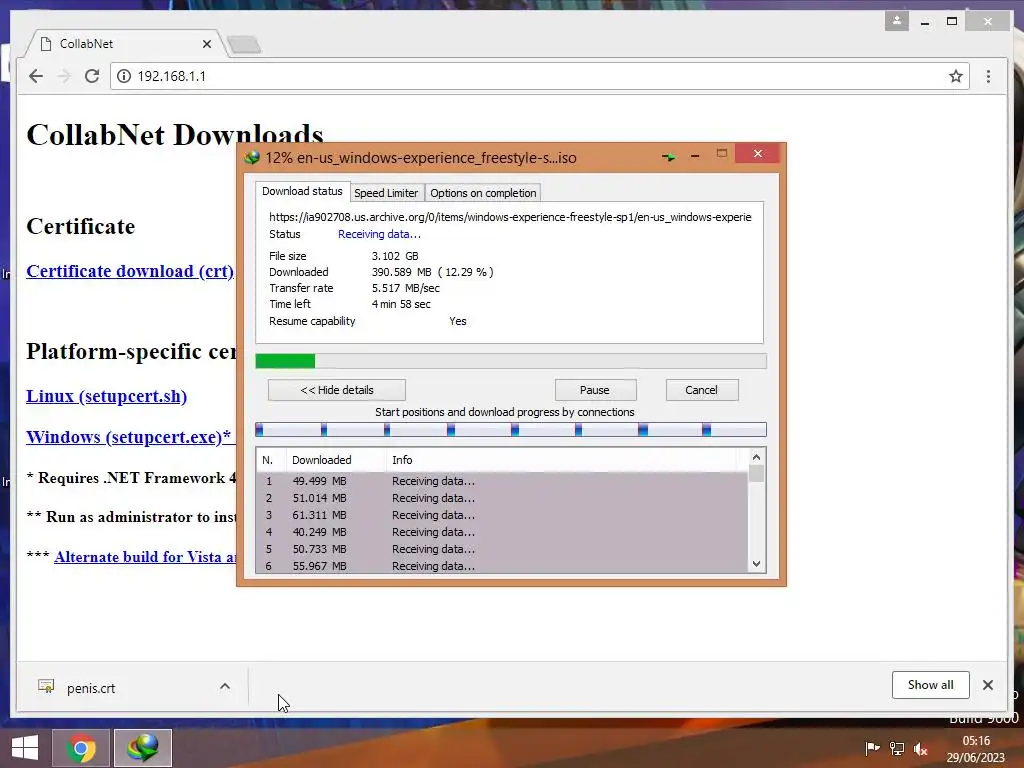Click the connections progress strip
1024x768 pixels.
coord(511,430)
